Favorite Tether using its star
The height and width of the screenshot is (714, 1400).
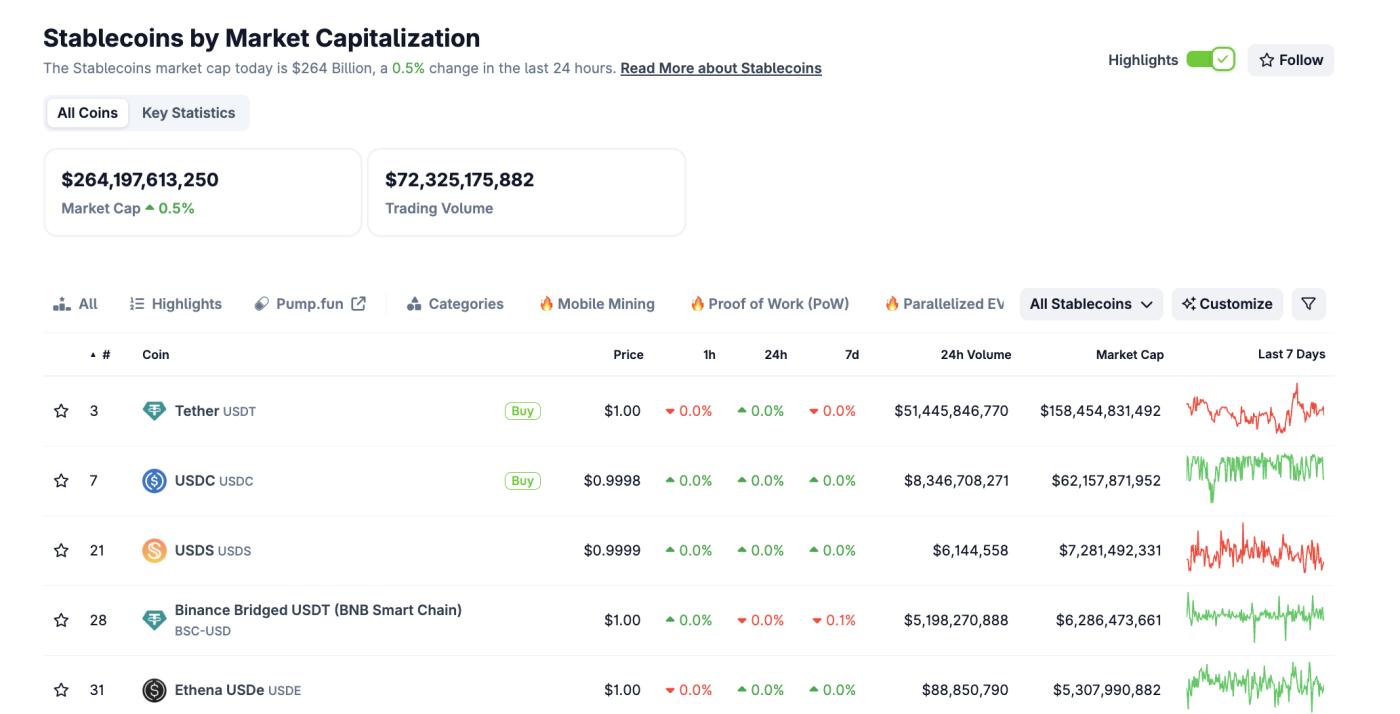point(60,410)
